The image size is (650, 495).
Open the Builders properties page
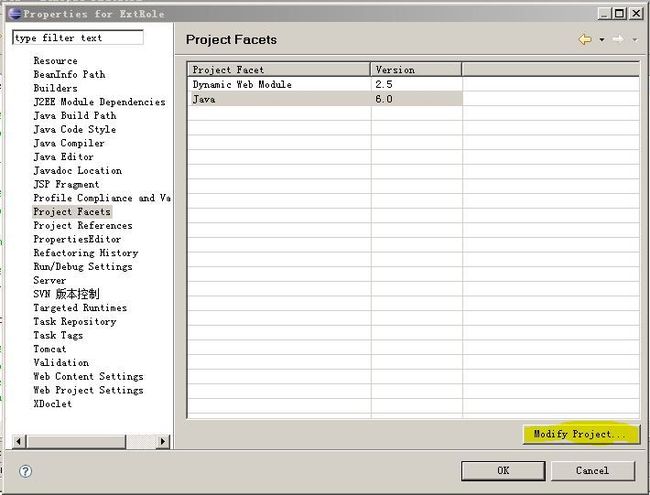click(55, 88)
